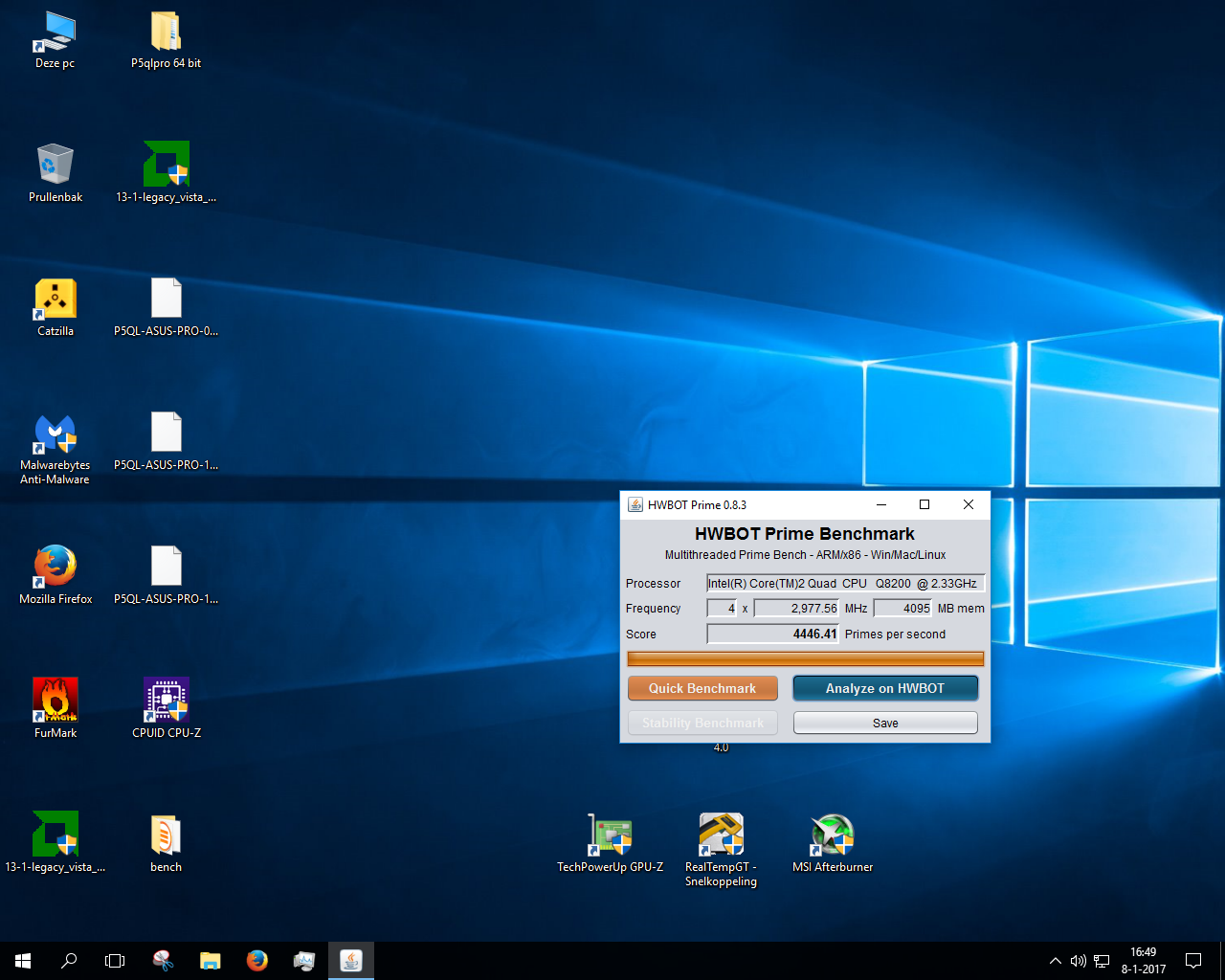Select the RealTempGT Snelkoppeling shortcut
1225x980 pixels.
click(721, 850)
